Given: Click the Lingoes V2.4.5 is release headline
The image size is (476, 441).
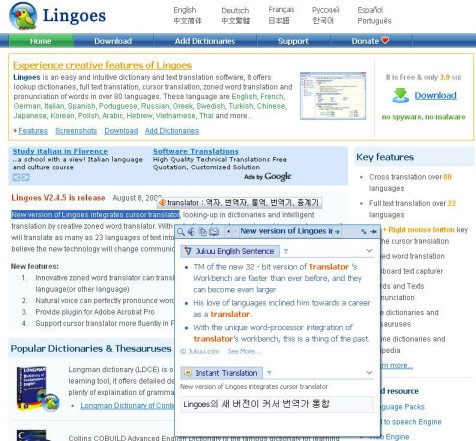Looking at the screenshot, I should [x=58, y=198].
